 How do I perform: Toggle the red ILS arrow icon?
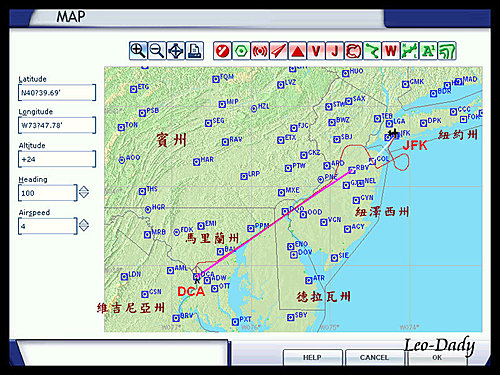278,51
